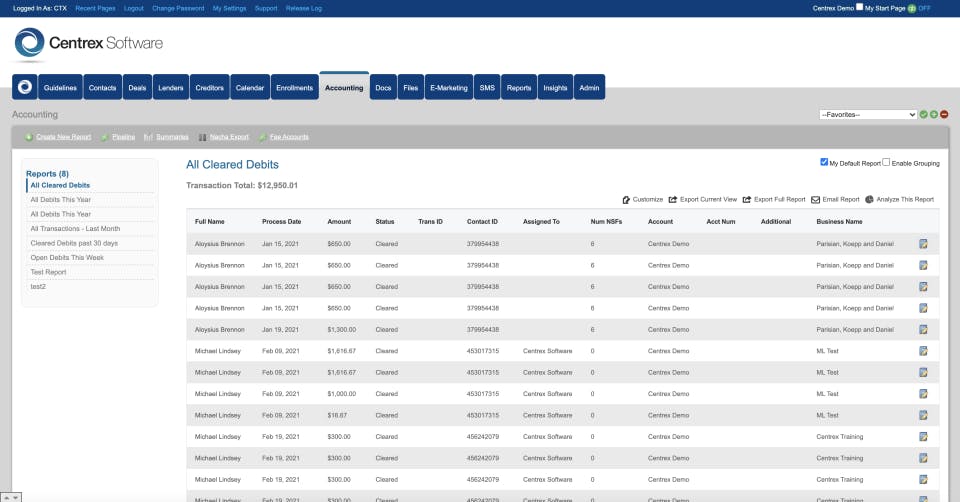Click the Email Report envelope icon

coord(816,200)
